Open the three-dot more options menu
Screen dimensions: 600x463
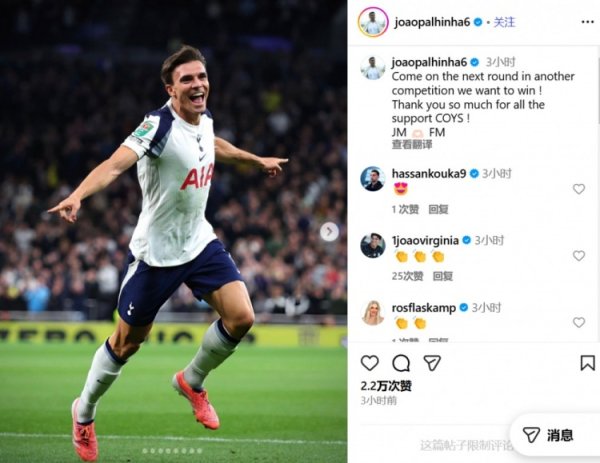coord(587,22)
